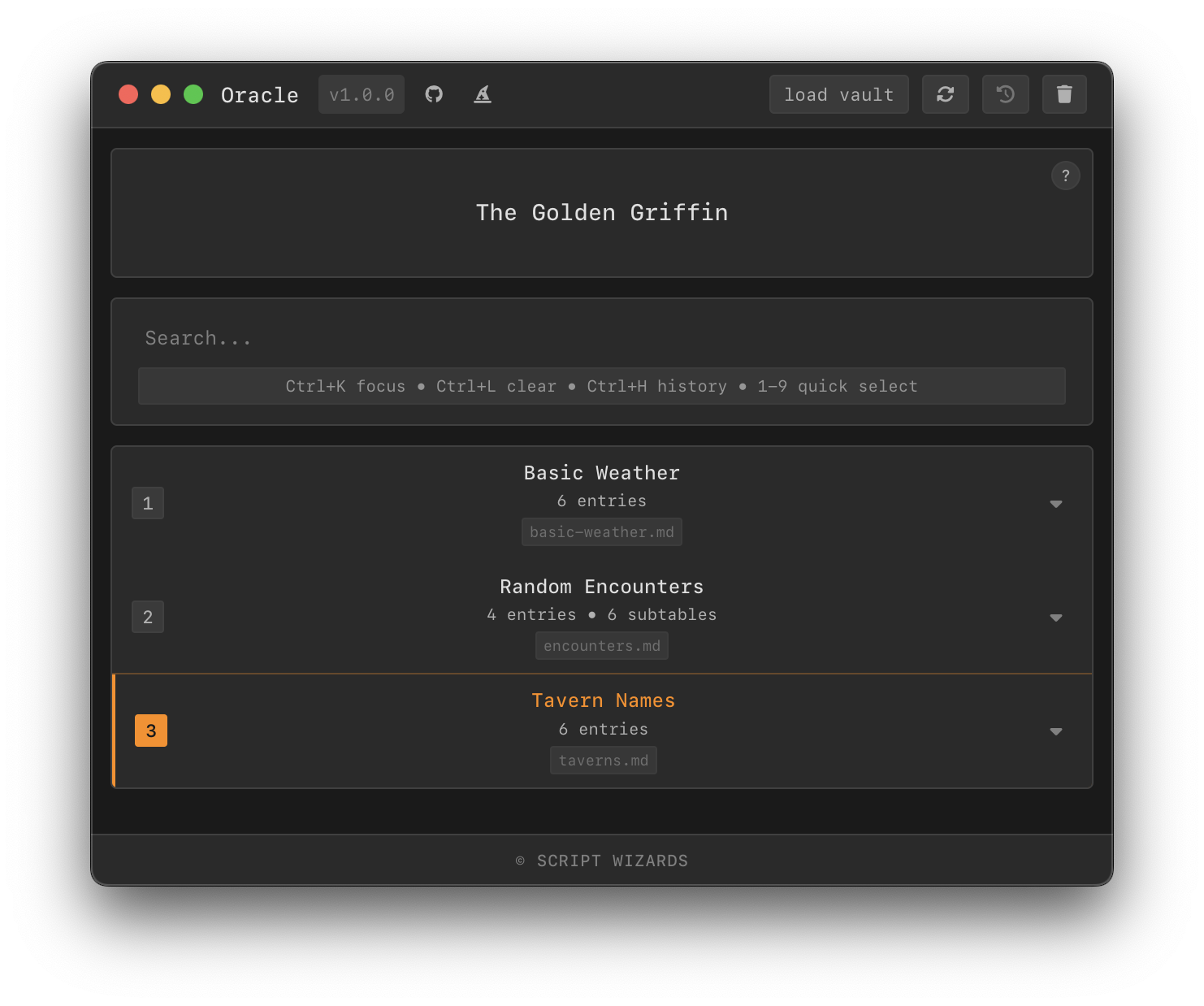Click the Basic Weather title
This screenshot has width=1204, height=1006.
coord(601,473)
